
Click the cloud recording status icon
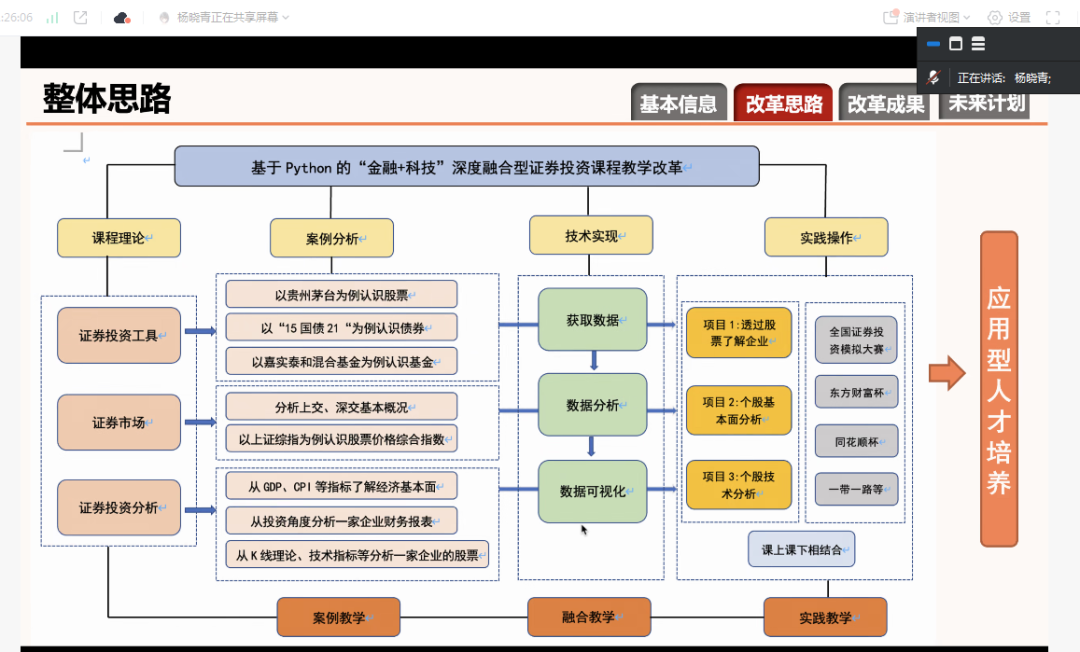122,17
